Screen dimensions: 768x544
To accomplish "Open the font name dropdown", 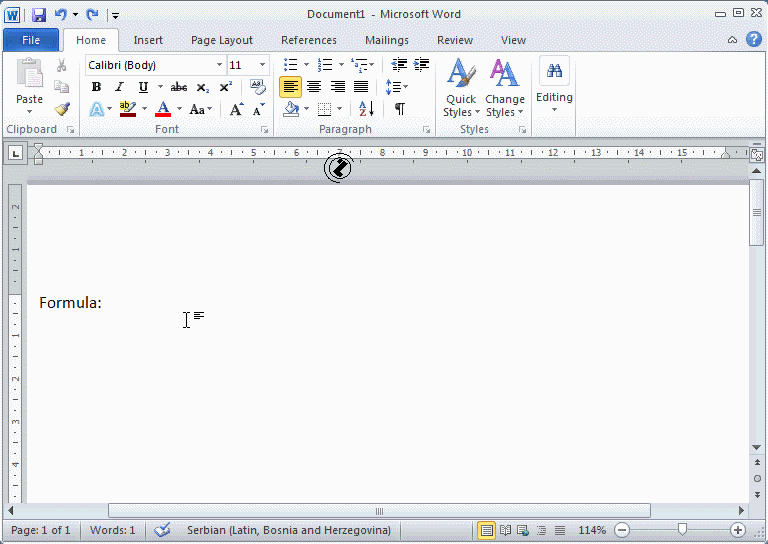I will 219,65.
